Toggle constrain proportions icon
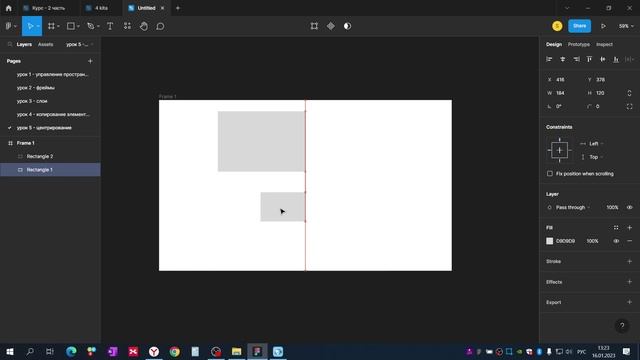The image size is (640, 360). click(x=629, y=93)
